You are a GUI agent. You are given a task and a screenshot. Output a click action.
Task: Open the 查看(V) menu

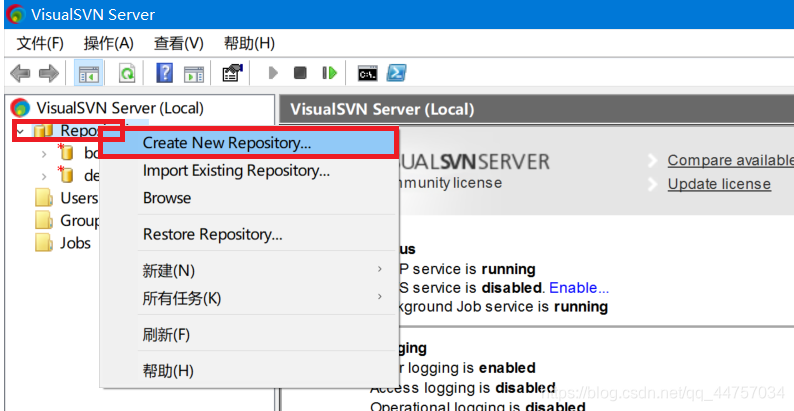point(178,44)
